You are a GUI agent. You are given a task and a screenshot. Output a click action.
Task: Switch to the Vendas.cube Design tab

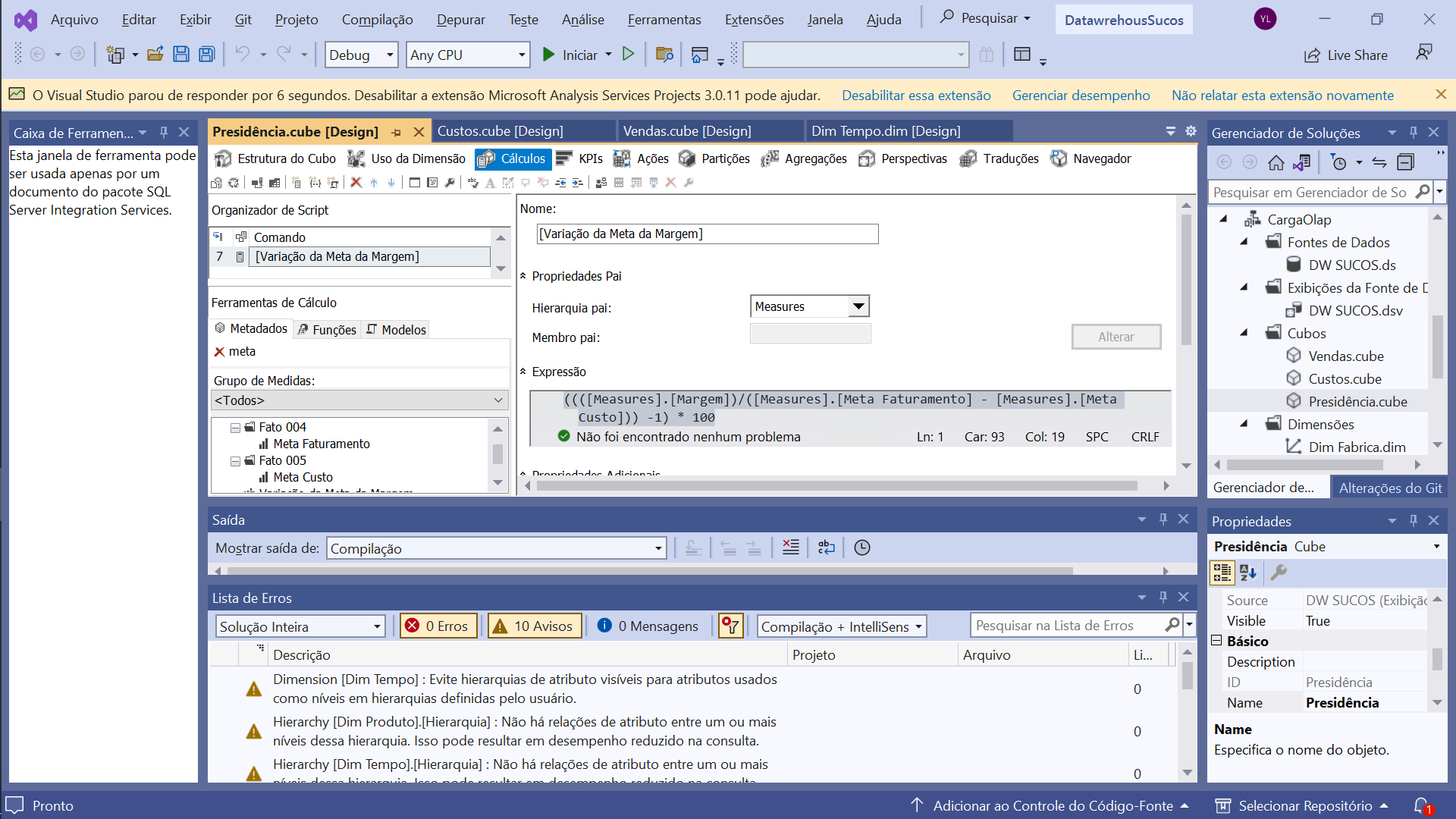688,131
